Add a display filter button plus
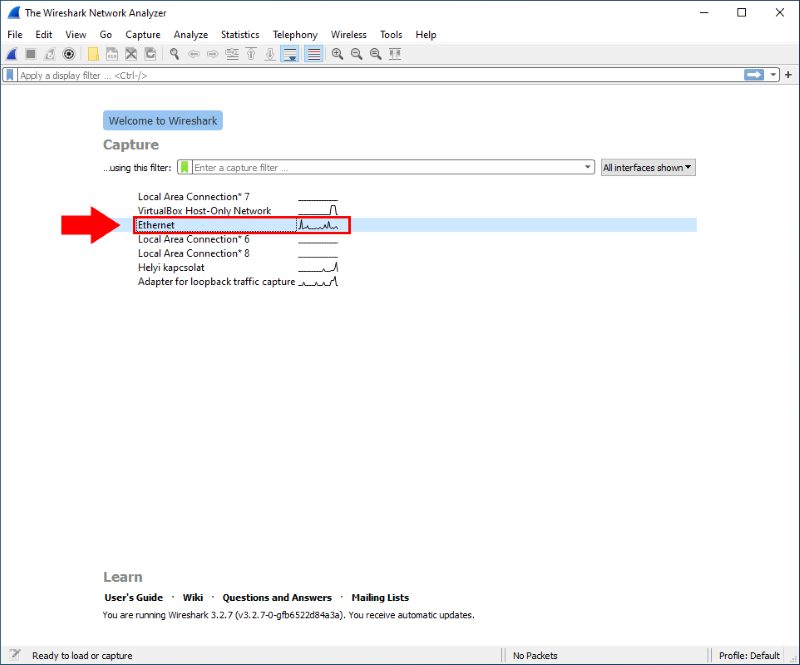This screenshot has width=800, height=665. coord(788,75)
